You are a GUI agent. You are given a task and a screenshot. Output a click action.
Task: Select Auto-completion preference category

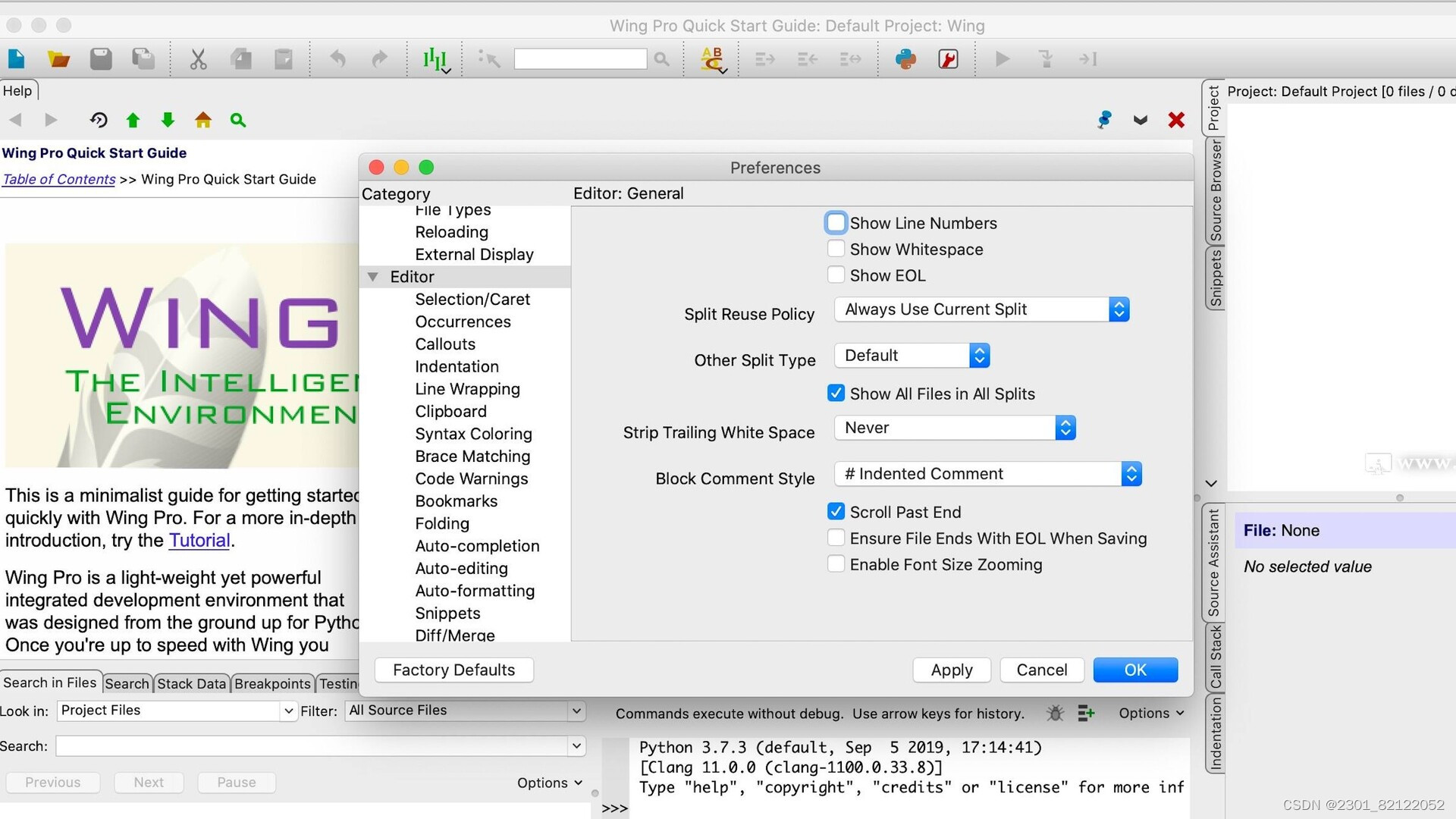click(477, 546)
